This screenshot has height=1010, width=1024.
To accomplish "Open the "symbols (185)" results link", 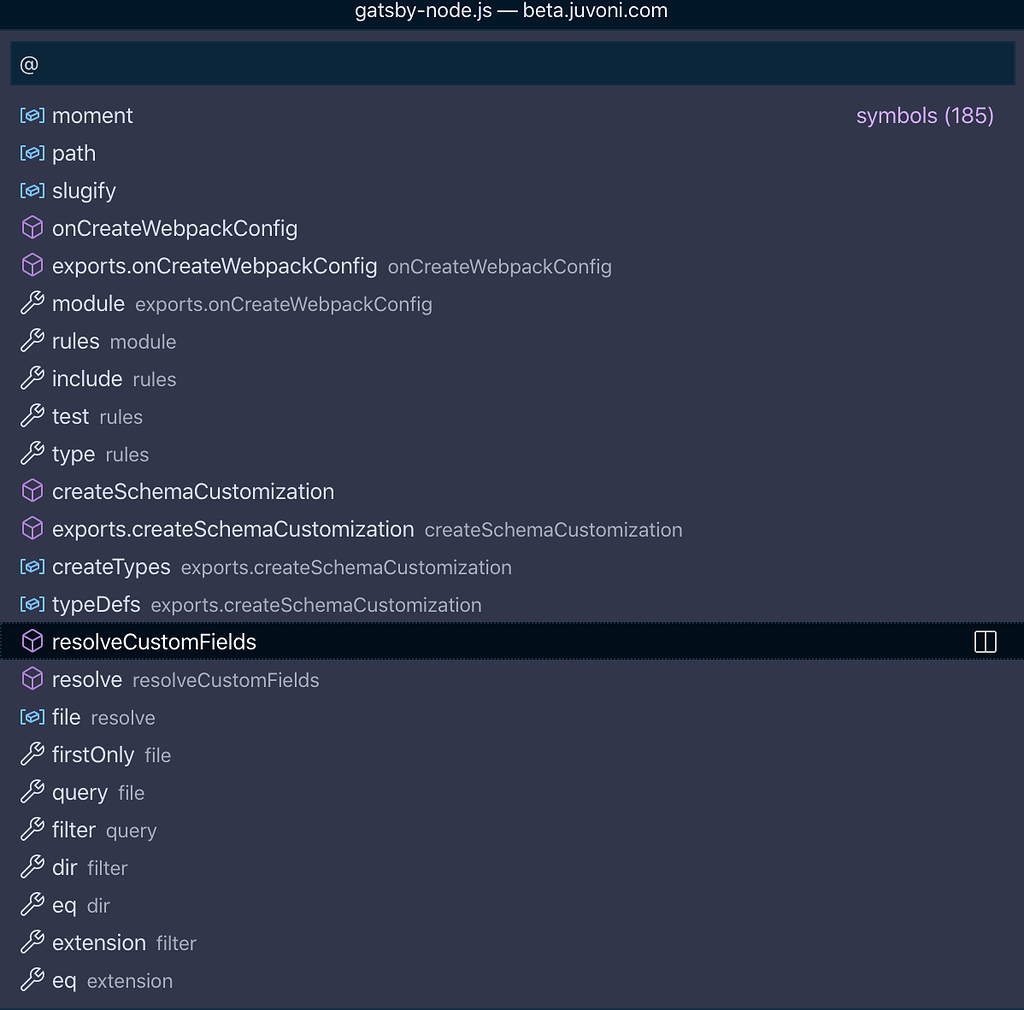I will 924,115.
